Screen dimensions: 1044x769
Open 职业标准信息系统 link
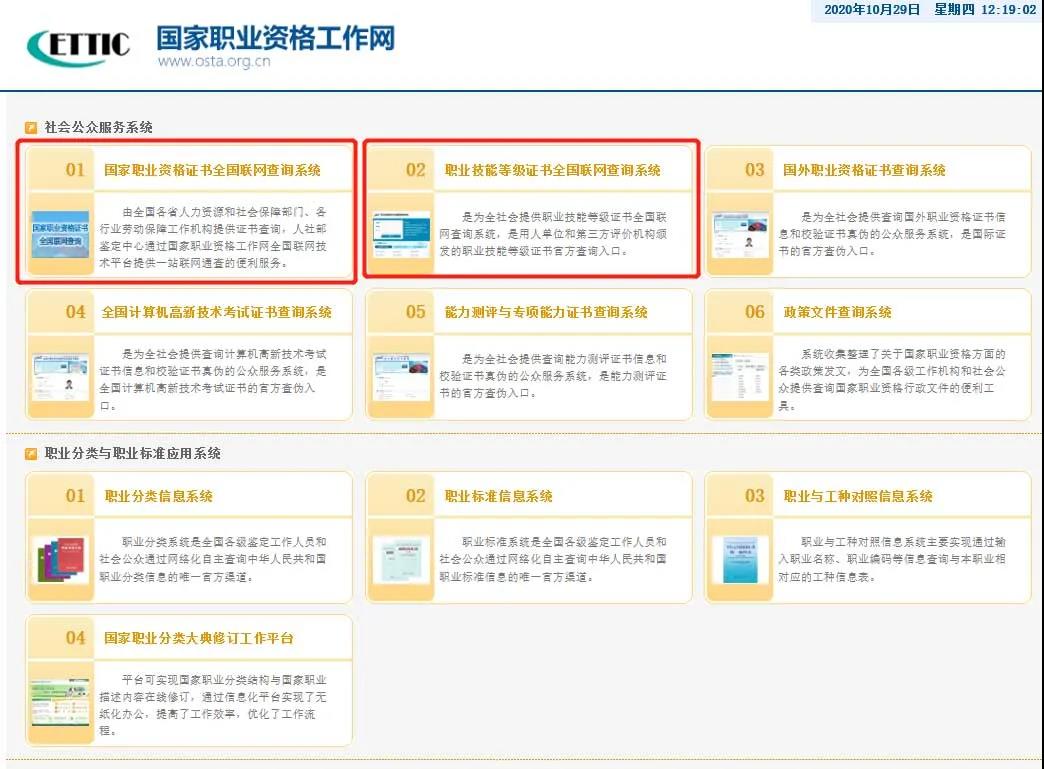click(499, 496)
